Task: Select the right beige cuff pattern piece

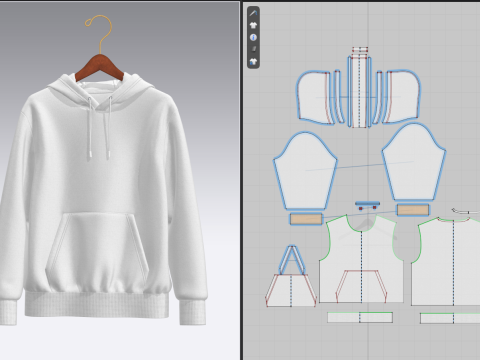Action: (x=413, y=210)
